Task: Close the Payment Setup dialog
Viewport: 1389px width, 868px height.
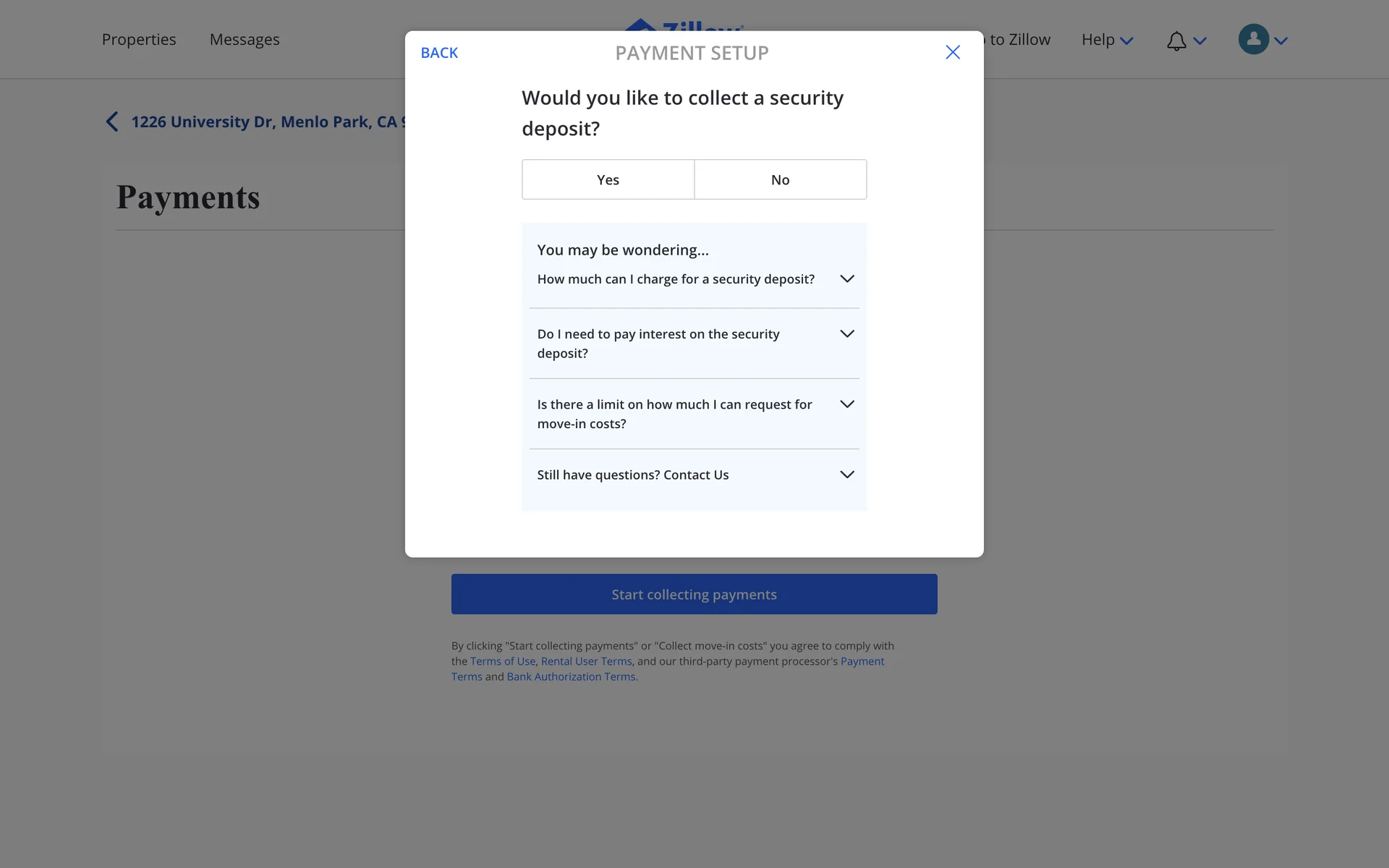Action: (953, 52)
